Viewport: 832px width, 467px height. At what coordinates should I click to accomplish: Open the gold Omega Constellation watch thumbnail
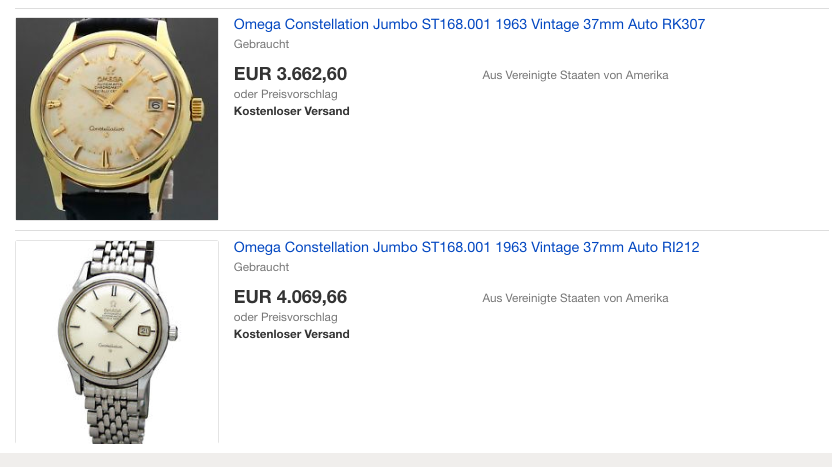pyautogui.click(x=116, y=119)
